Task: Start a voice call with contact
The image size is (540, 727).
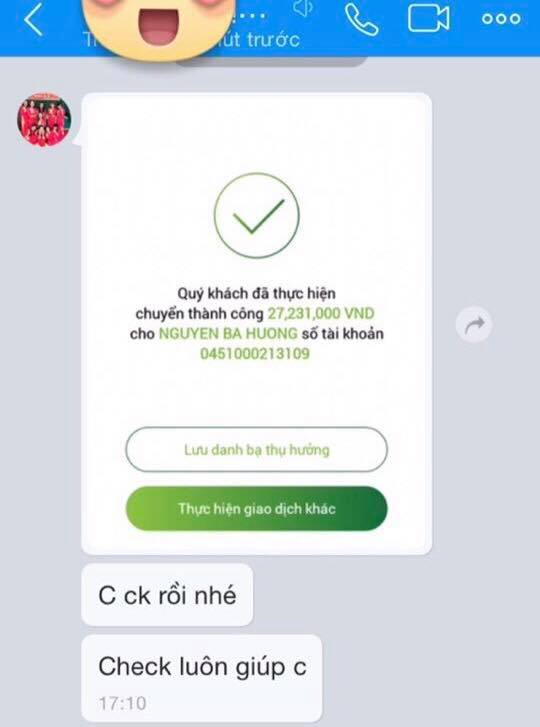Action: (x=362, y=19)
